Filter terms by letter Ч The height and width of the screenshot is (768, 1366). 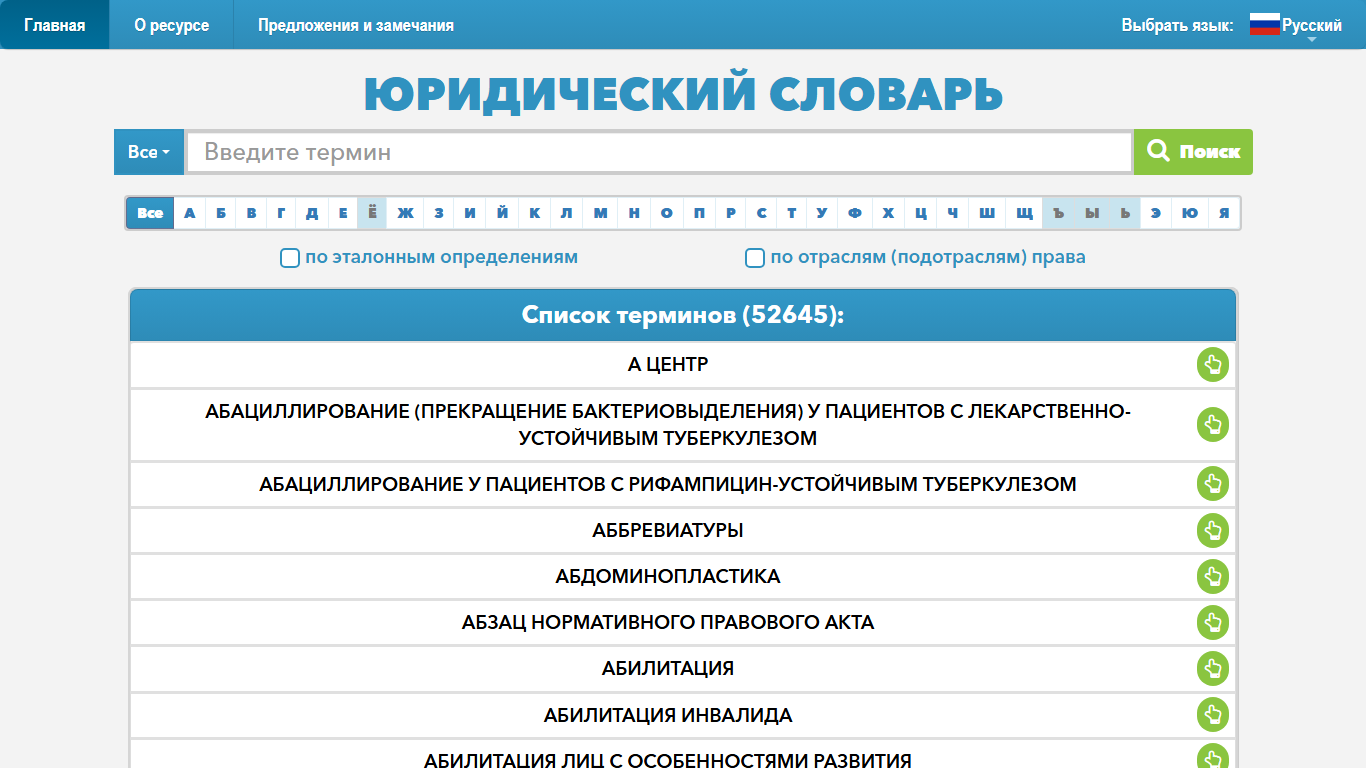coord(952,213)
